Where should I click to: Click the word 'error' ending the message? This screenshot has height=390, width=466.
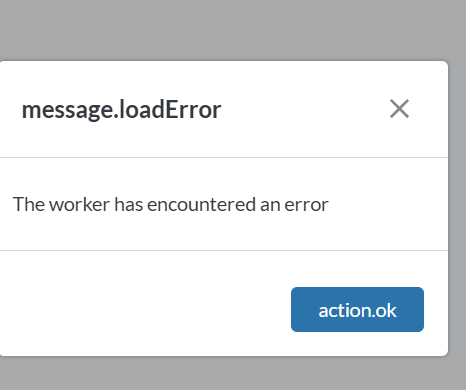(306, 204)
